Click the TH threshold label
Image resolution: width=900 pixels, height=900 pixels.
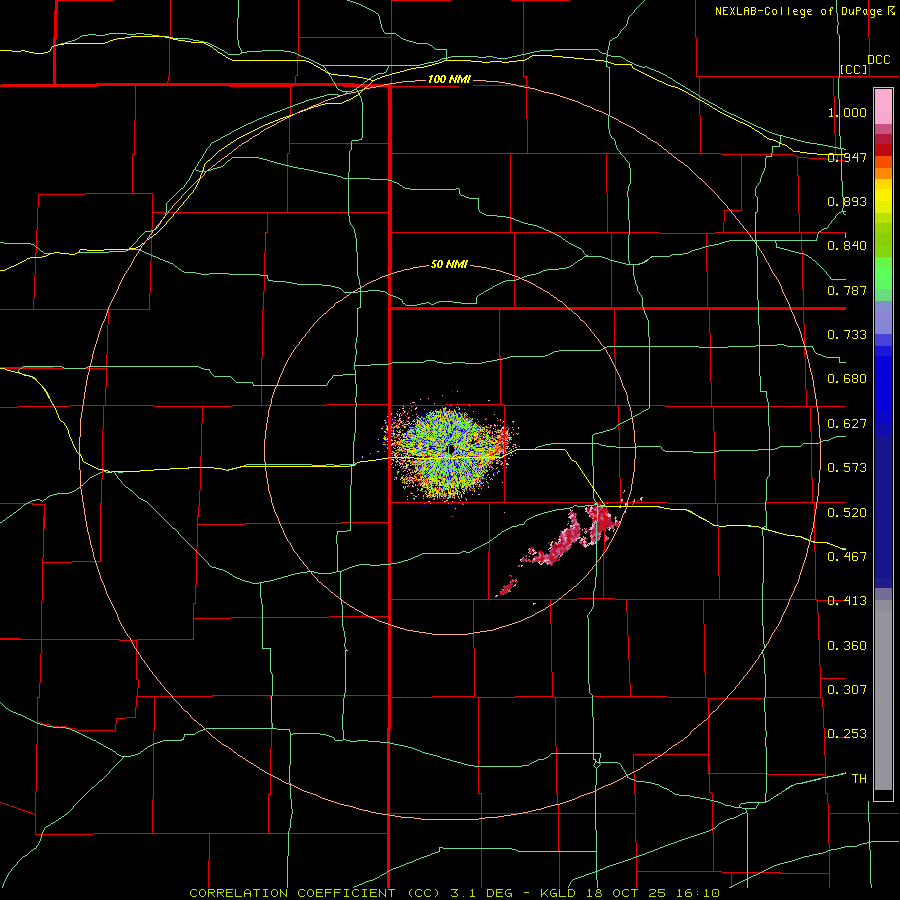click(x=859, y=779)
